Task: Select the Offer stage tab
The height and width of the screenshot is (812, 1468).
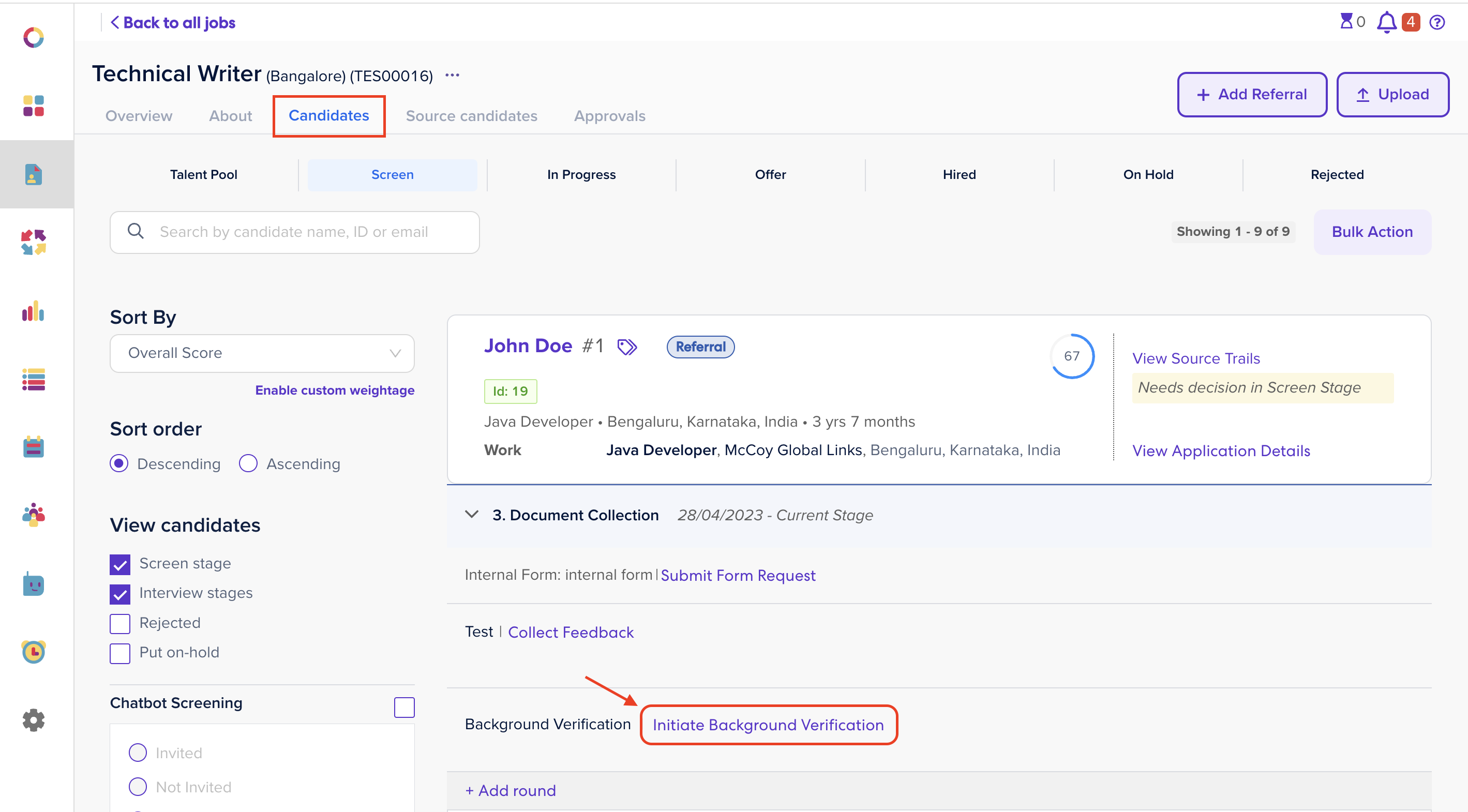Action: [x=770, y=175]
